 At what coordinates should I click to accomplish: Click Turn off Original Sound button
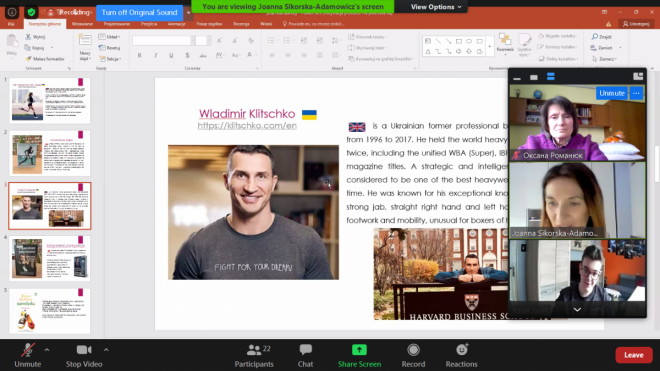139,13
